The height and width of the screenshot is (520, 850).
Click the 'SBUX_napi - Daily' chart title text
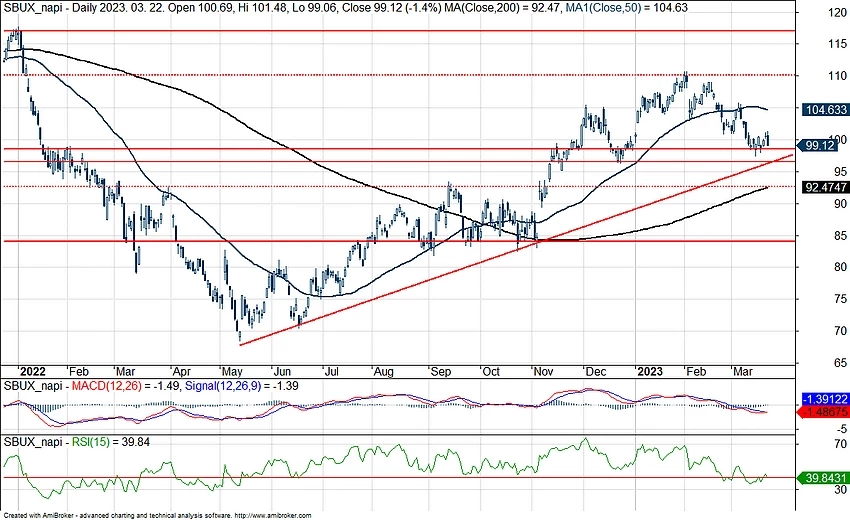coord(50,8)
